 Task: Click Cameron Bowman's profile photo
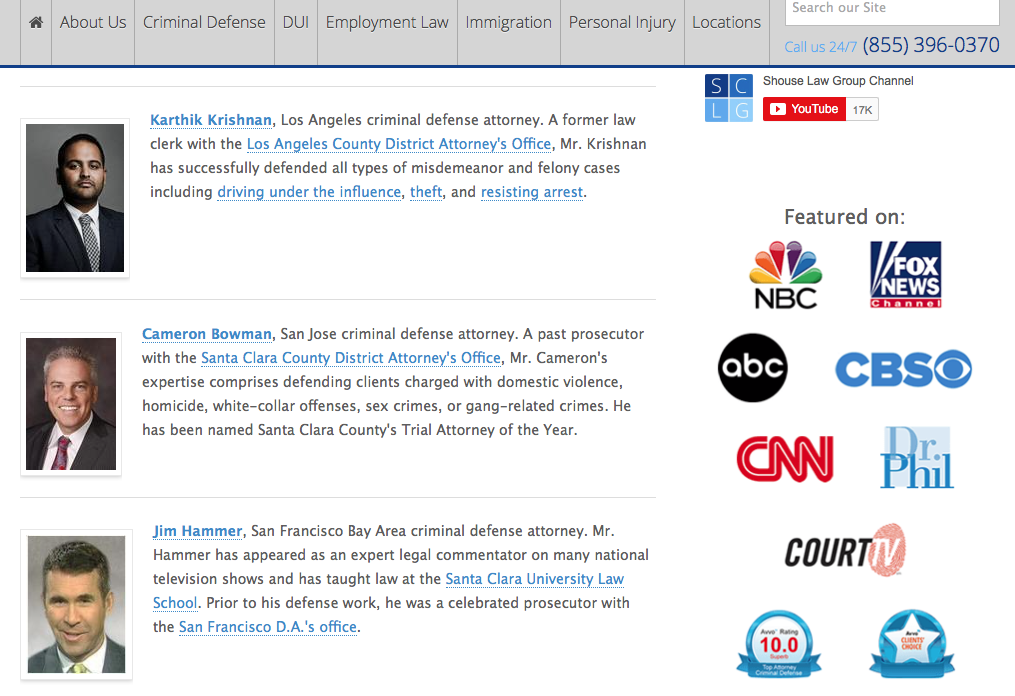click(x=71, y=404)
